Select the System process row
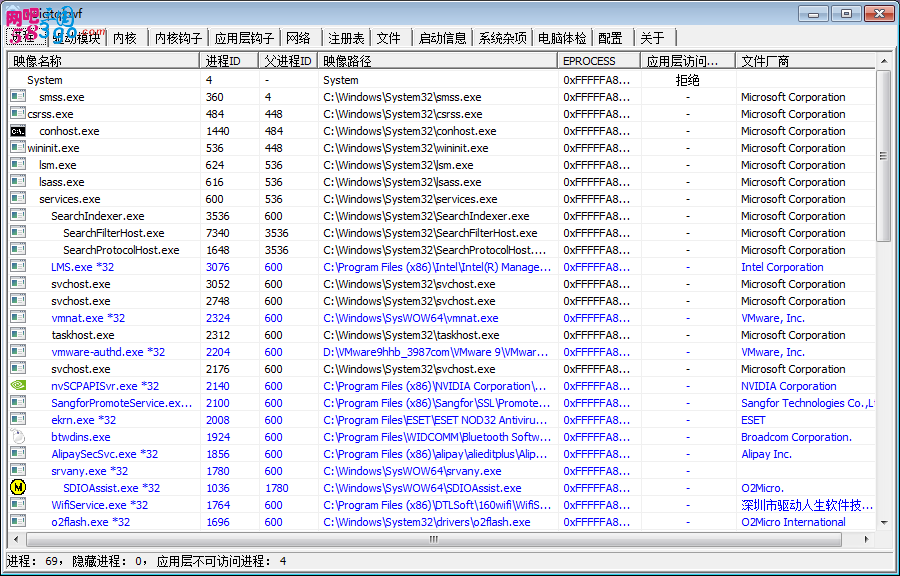 pos(441,80)
